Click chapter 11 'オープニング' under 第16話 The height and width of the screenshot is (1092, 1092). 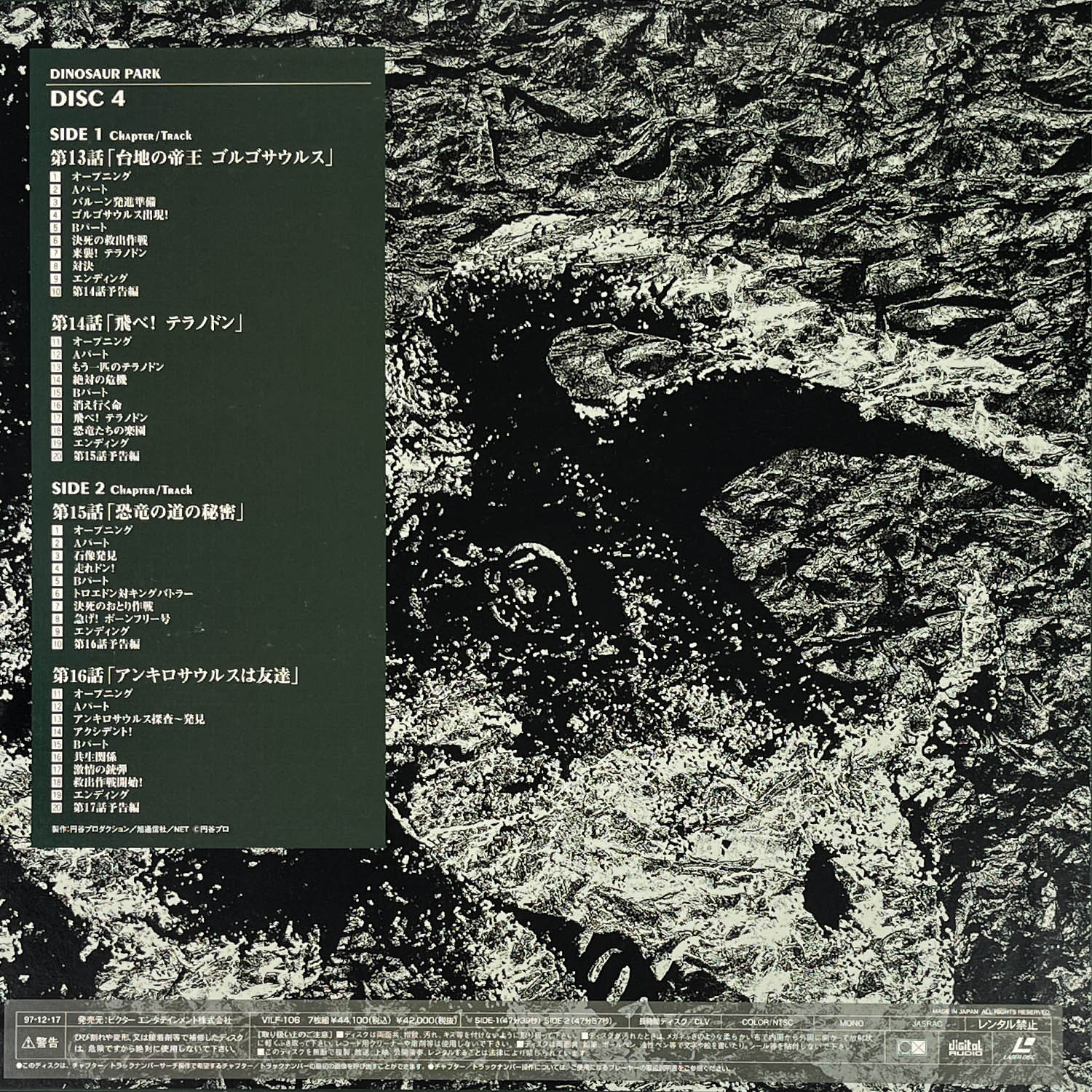103,694
